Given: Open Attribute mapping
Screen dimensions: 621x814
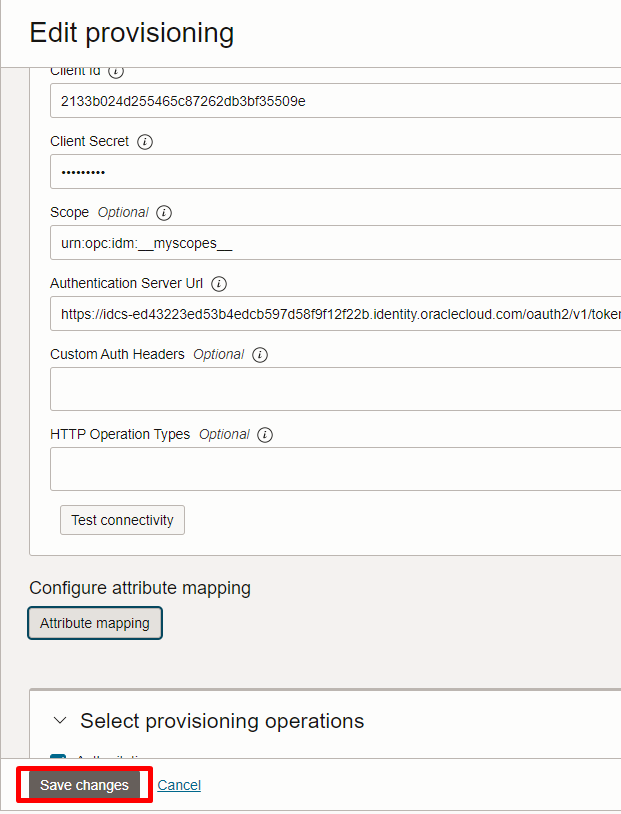Looking at the screenshot, I should pyautogui.click(x=95, y=623).
